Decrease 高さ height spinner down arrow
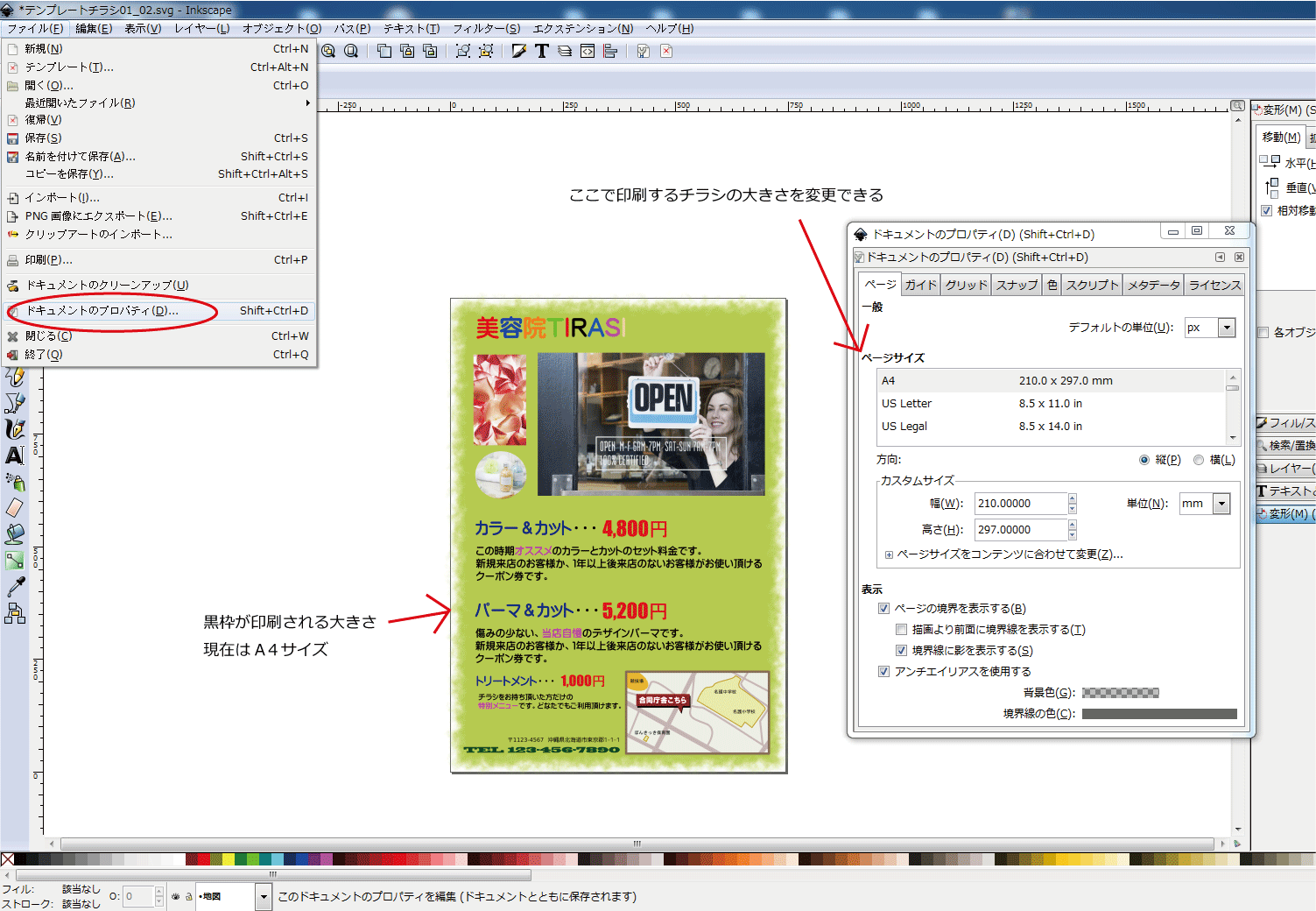 tap(1072, 535)
